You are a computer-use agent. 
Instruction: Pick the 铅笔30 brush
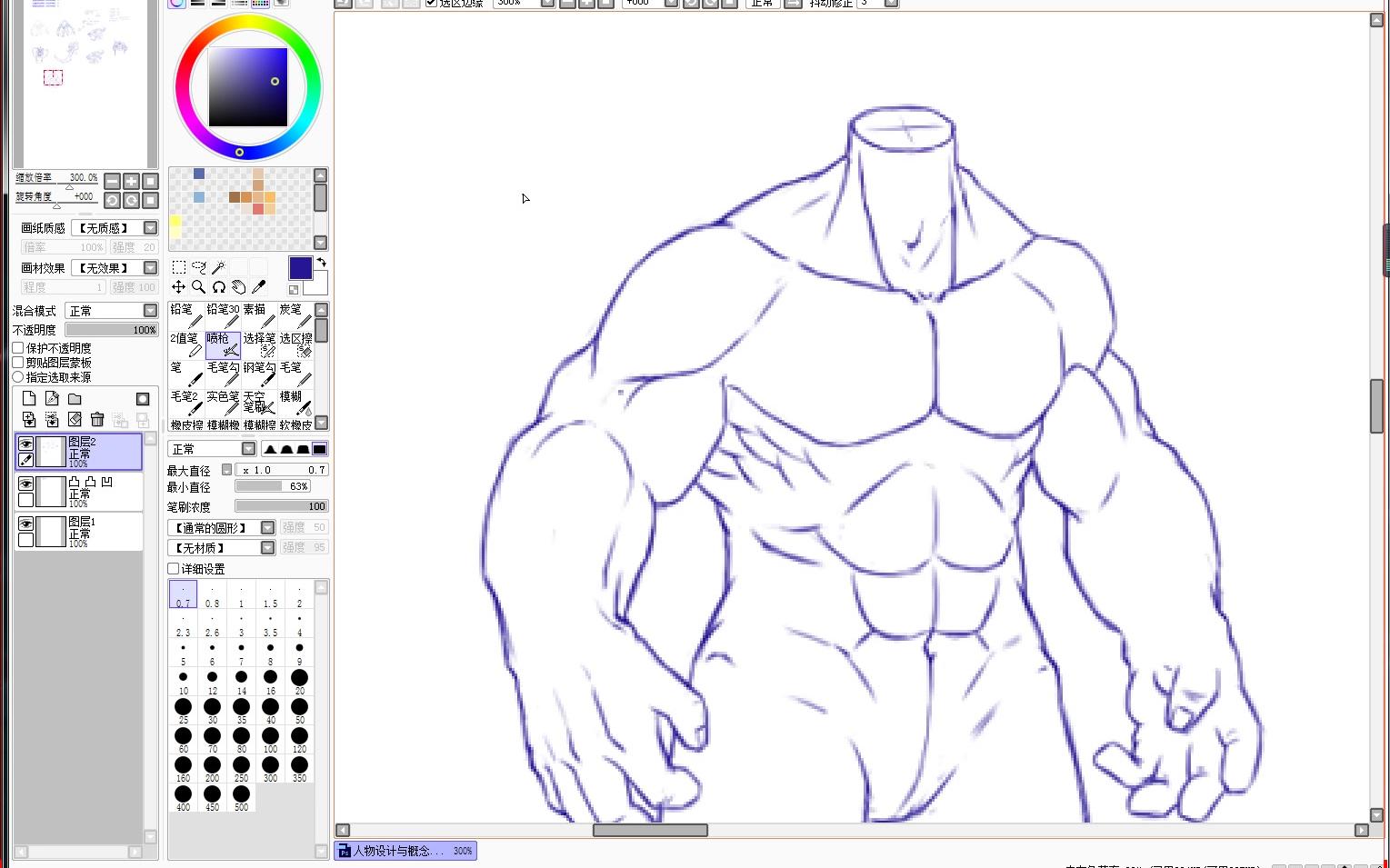pyautogui.click(x=223, y=316)
